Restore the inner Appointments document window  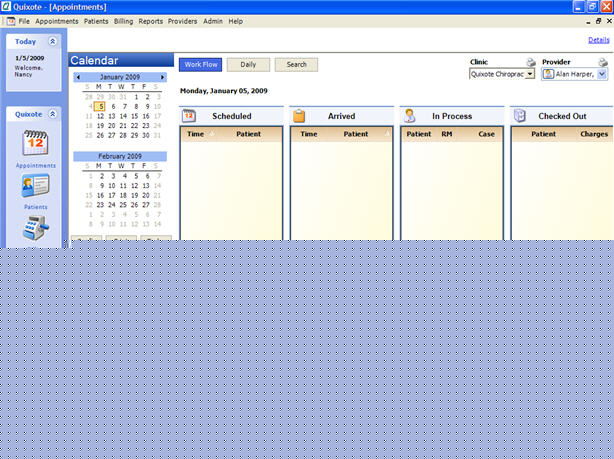click(x=598, y=21)
